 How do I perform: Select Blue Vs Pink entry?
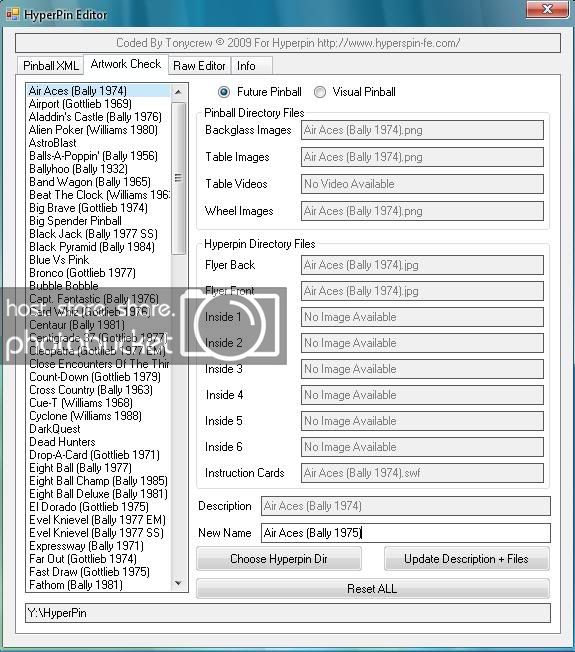pos(99,259)
